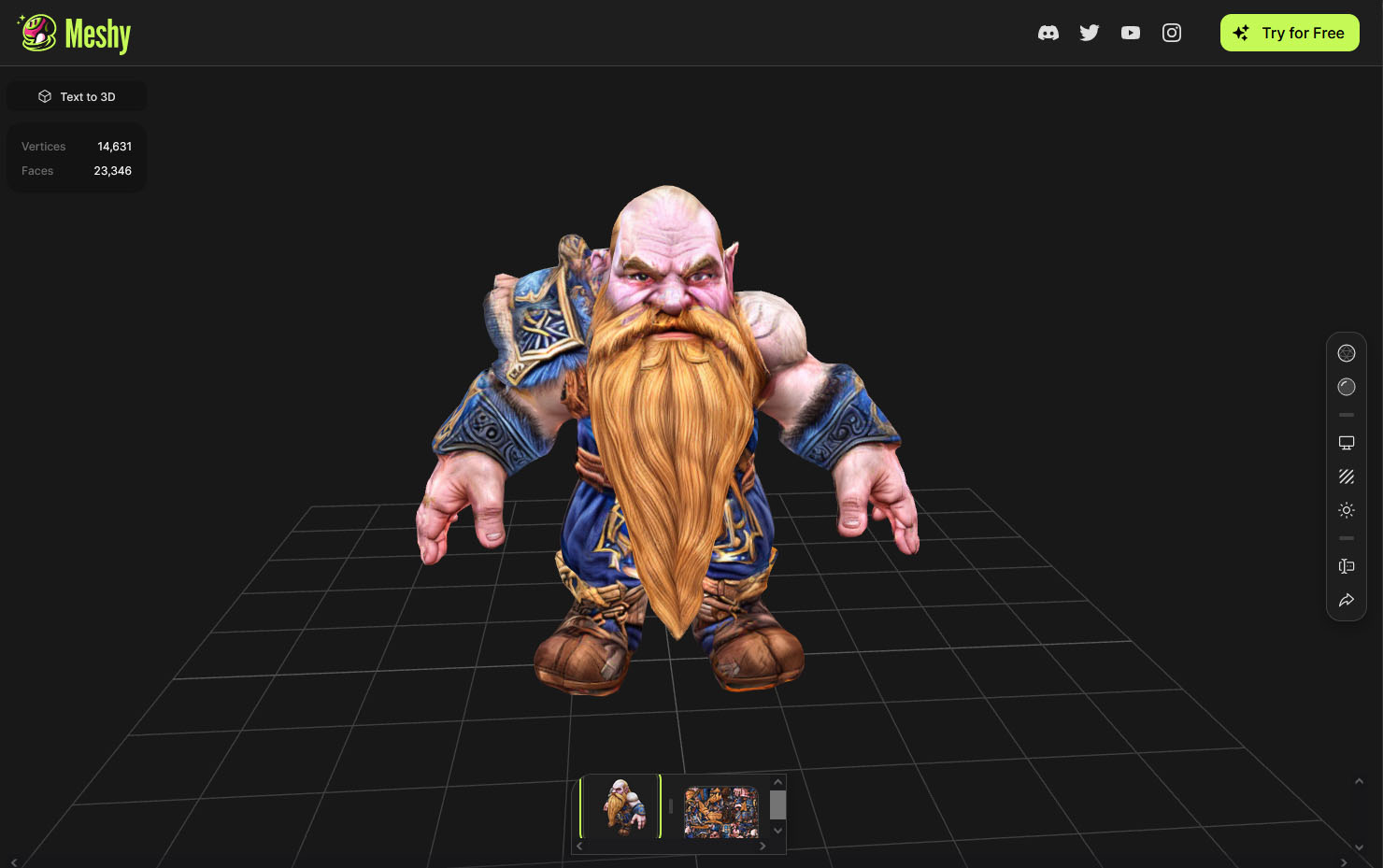Select the texture map thumbnail
The image size is (1383, 868).
coord(720,811)
